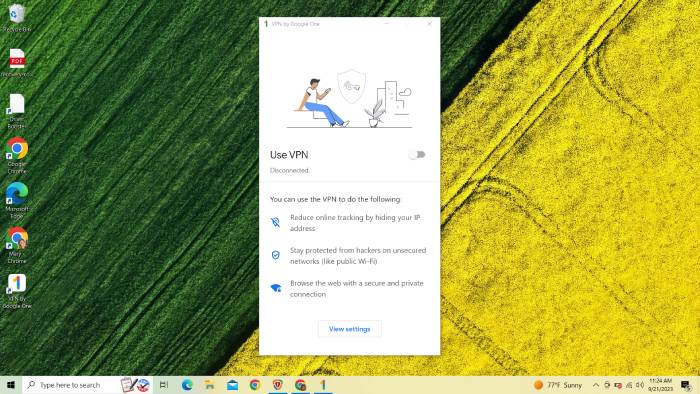Select the PDF file desktop icon
700x394 pixels.
point(17,62)
